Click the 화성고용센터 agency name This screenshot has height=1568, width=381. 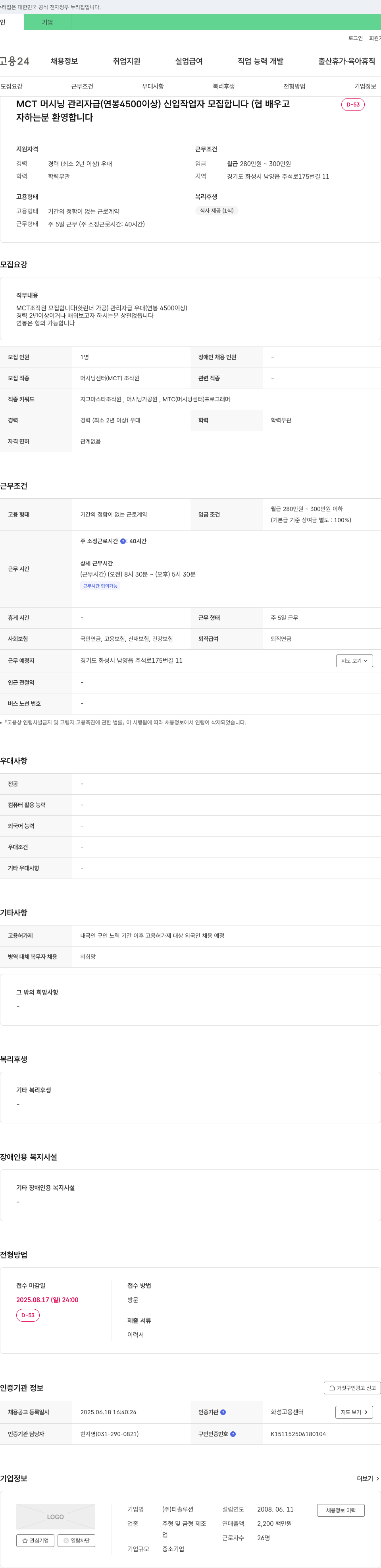point(287,1412)
